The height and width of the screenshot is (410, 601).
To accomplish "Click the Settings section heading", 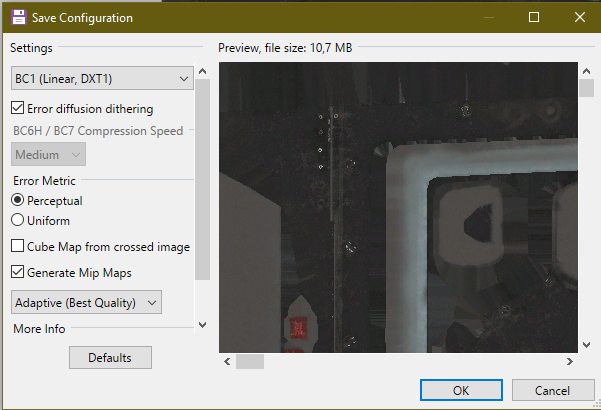I will click(x=31, y=48).
